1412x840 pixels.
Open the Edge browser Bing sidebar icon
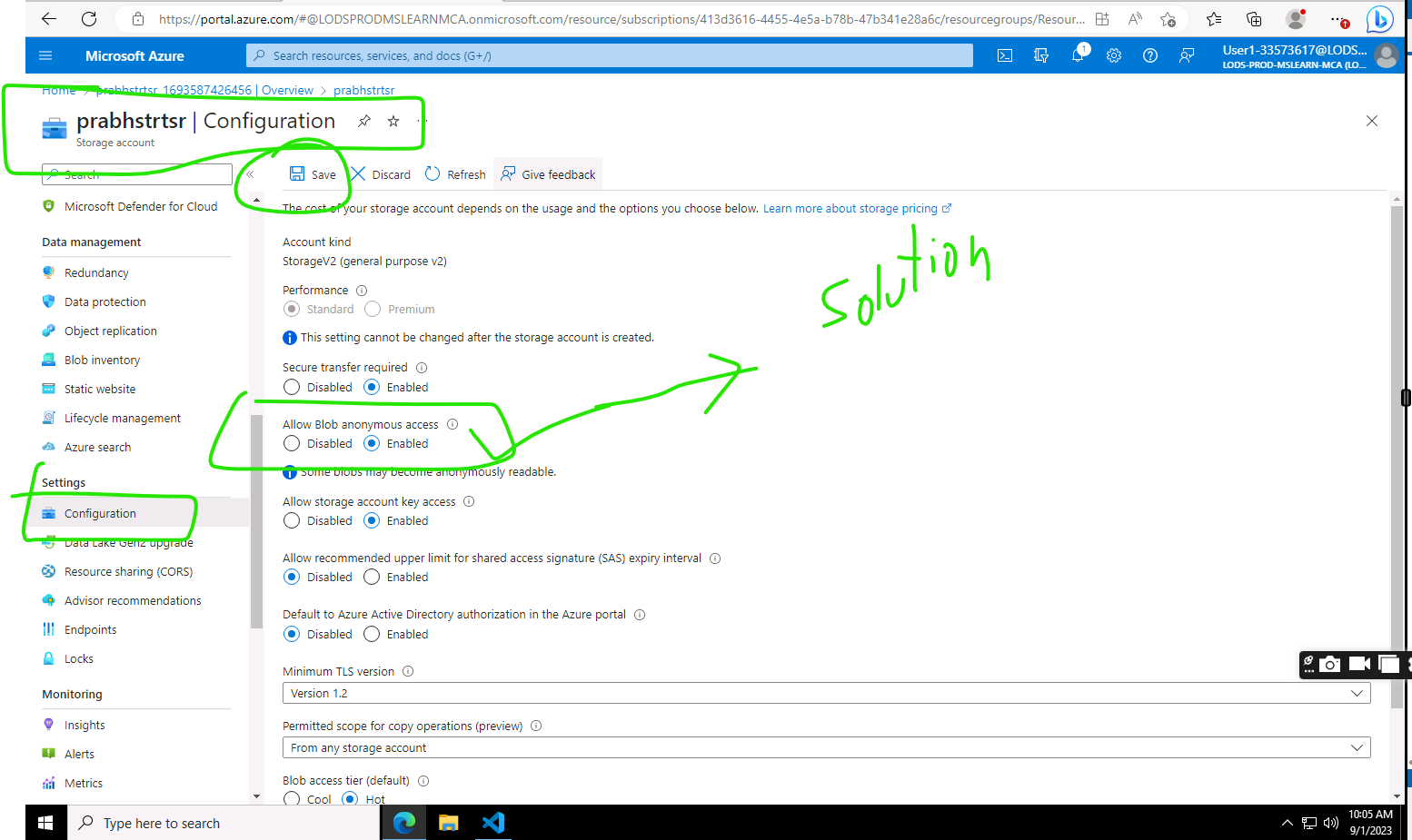[x=1379, y=19]
